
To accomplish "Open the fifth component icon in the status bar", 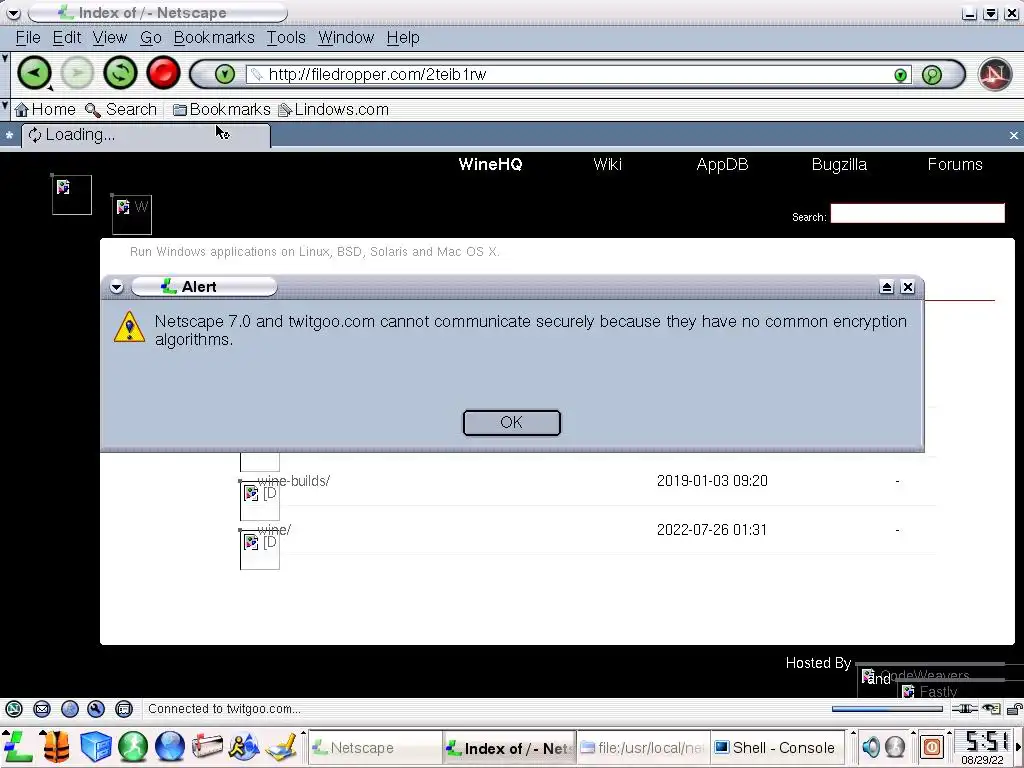I will point(123,709).
